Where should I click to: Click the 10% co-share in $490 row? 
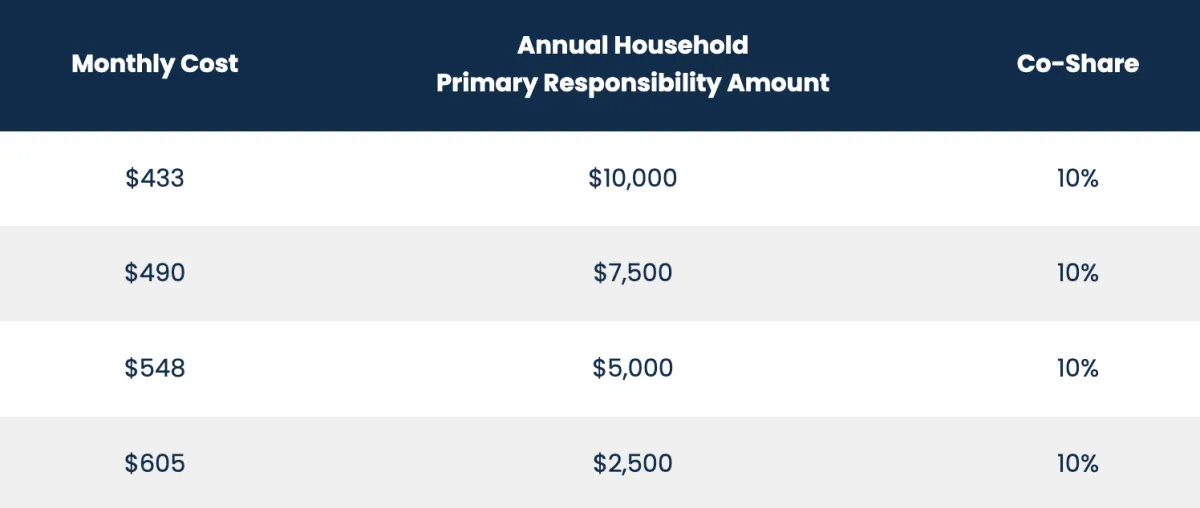pyautogui.click(x=1078, y=273)
